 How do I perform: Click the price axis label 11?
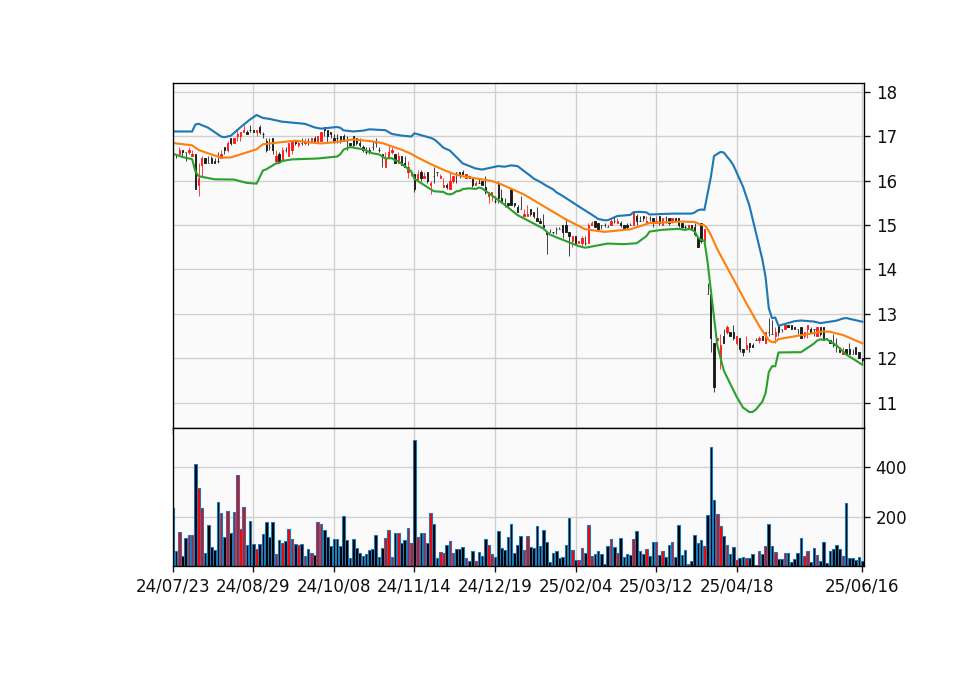tap(887, 403)
